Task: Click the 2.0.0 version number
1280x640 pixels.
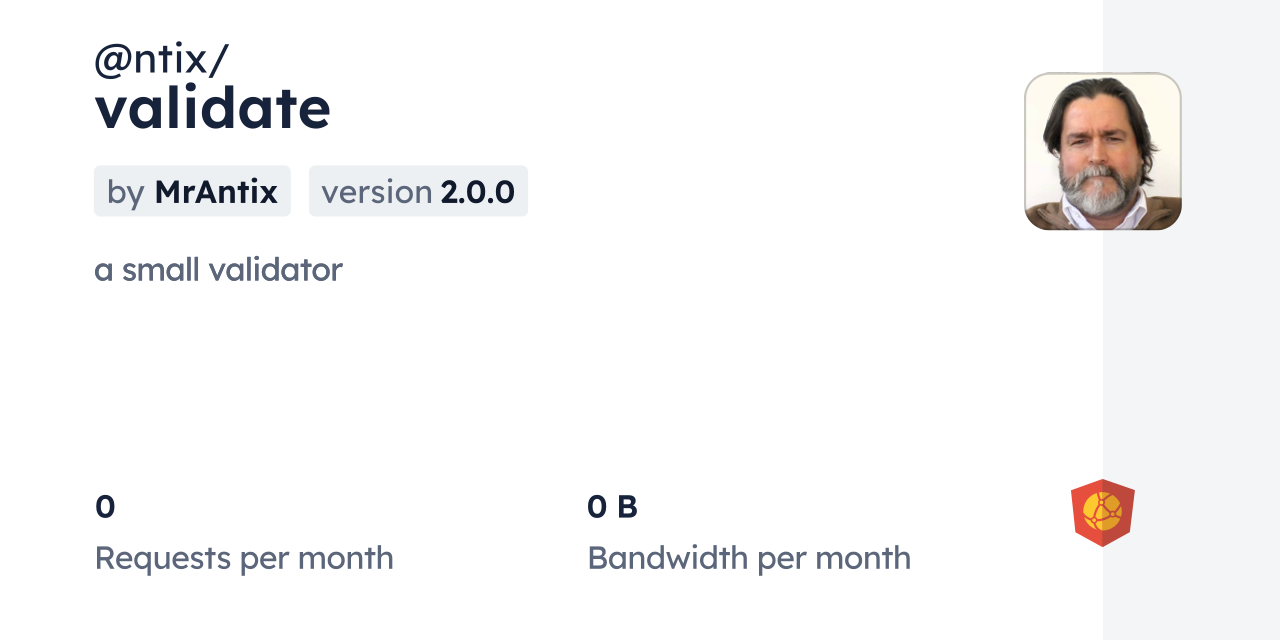Action: (x=477, y=191)
